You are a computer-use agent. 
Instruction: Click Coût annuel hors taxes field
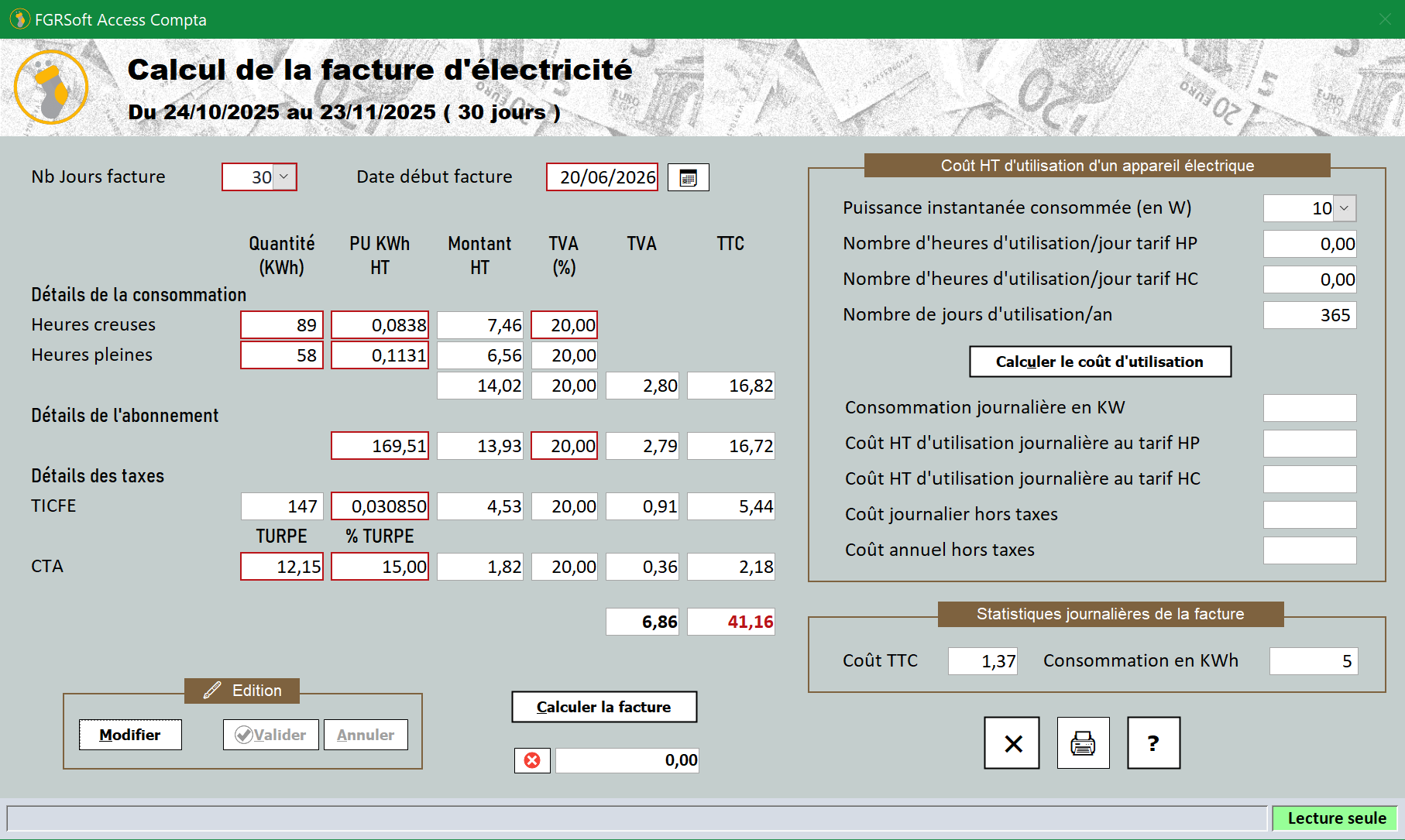pos(1310,550)
